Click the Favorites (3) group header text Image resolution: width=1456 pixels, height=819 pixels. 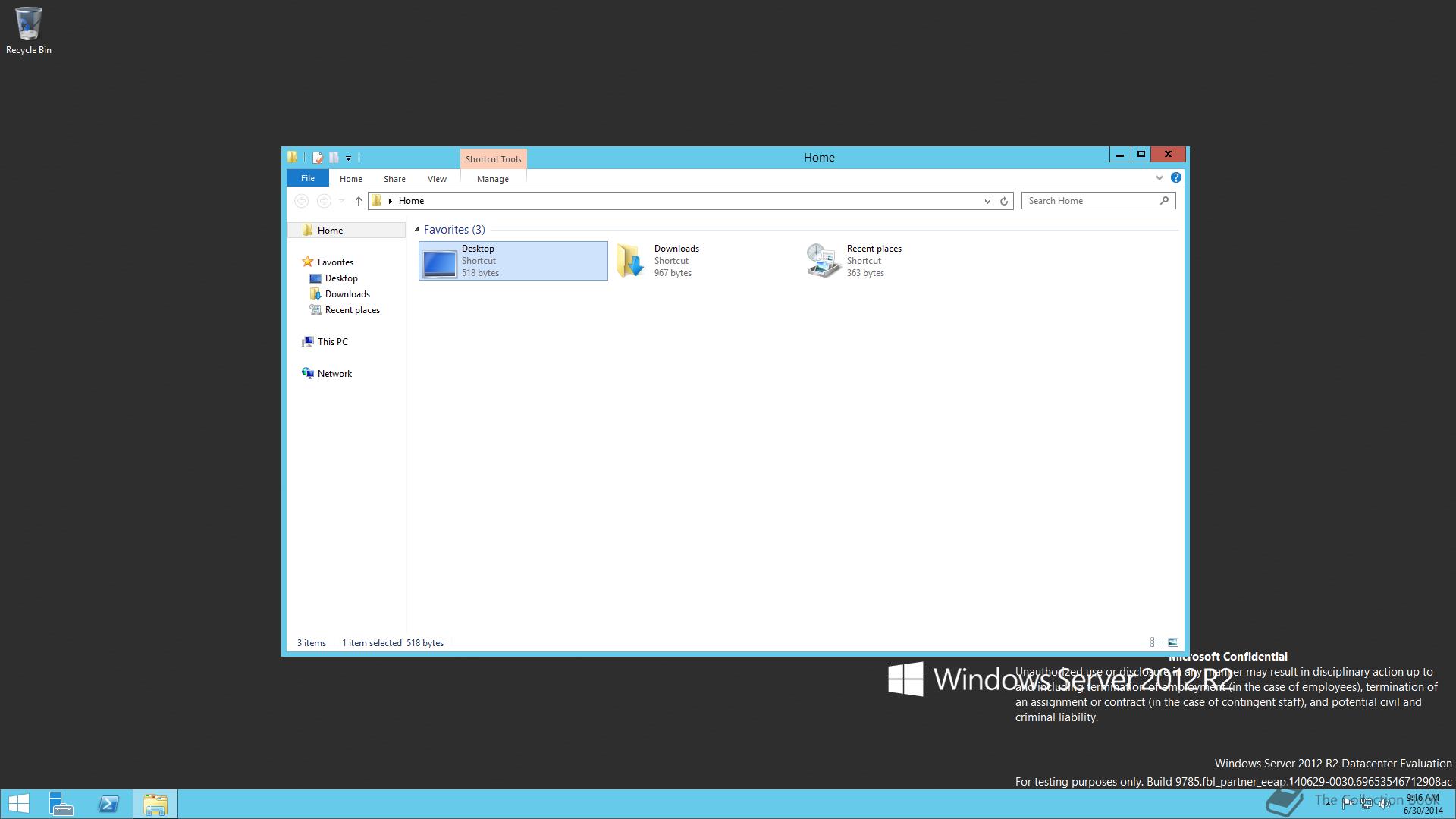[x=454, y=230]
